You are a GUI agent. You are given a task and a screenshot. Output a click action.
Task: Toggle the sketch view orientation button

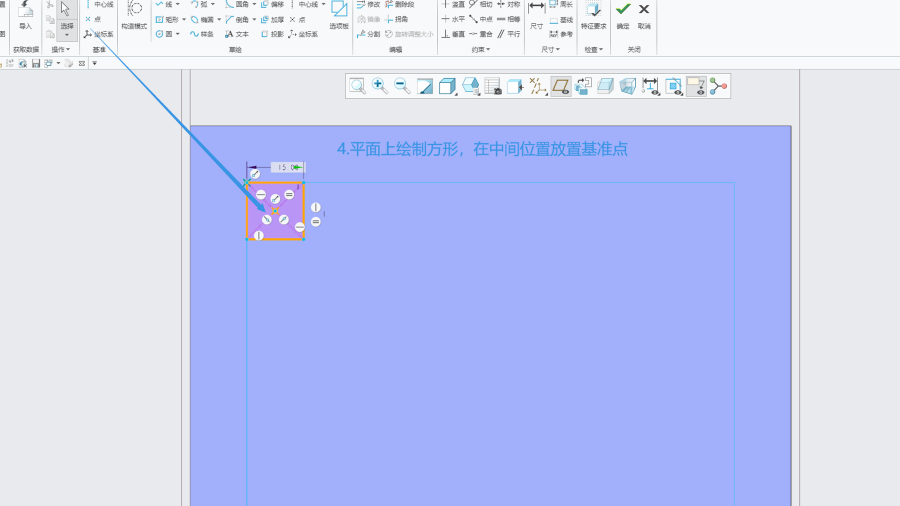tap(561, 87)
